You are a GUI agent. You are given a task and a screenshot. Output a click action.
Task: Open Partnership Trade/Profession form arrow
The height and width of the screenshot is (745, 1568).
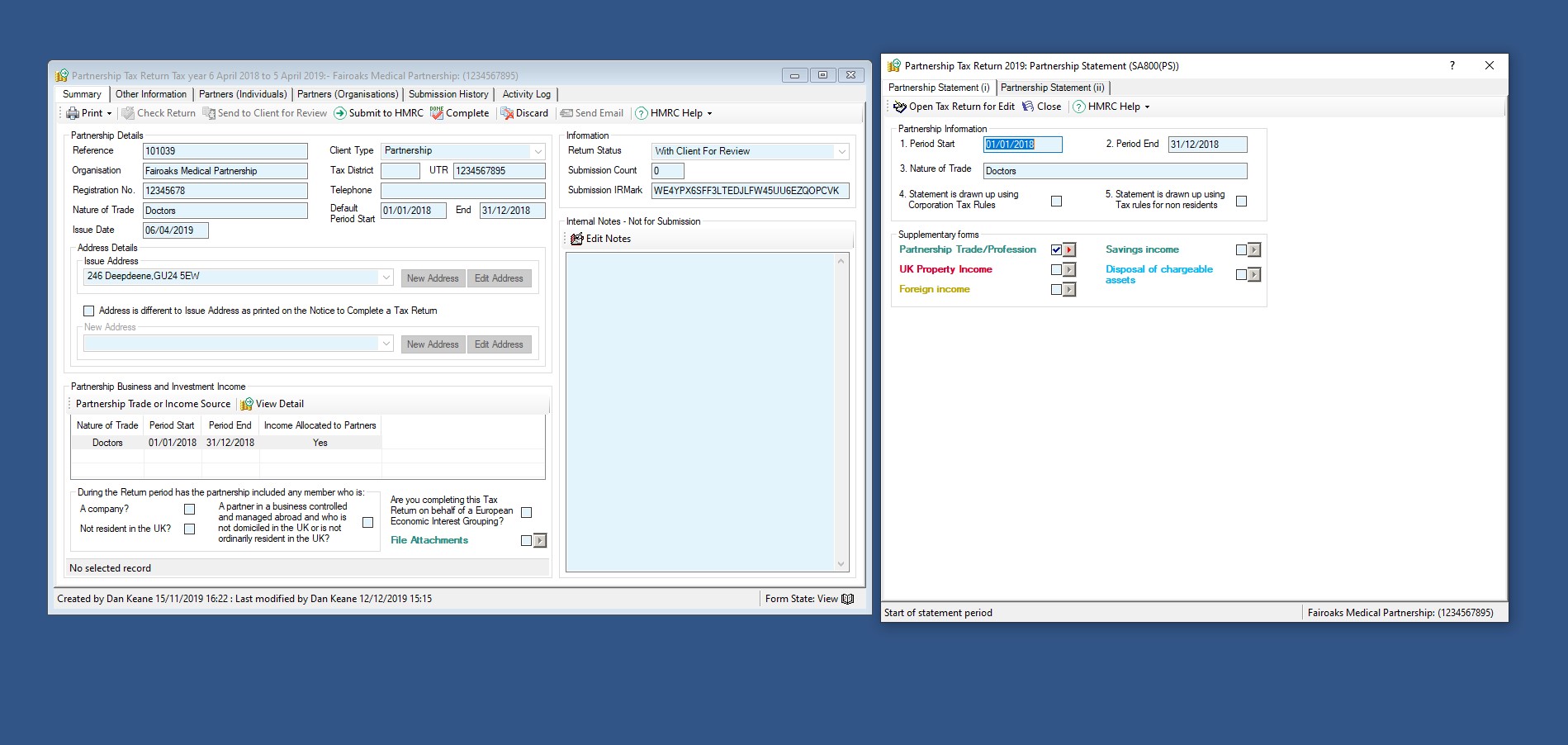[1070, 250]
